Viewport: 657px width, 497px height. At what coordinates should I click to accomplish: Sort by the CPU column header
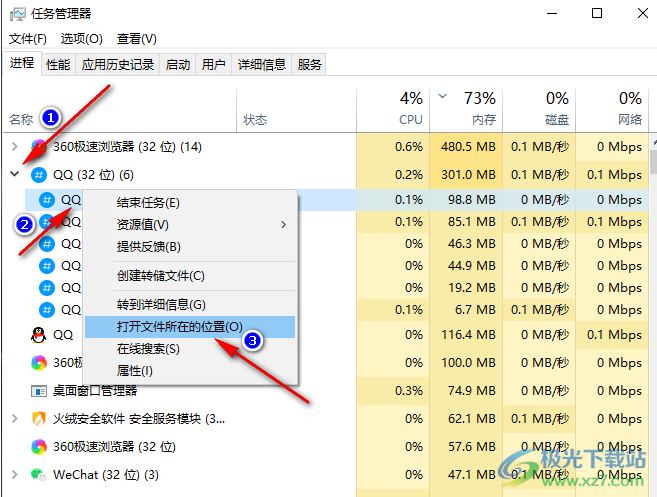tap(393, 111)
